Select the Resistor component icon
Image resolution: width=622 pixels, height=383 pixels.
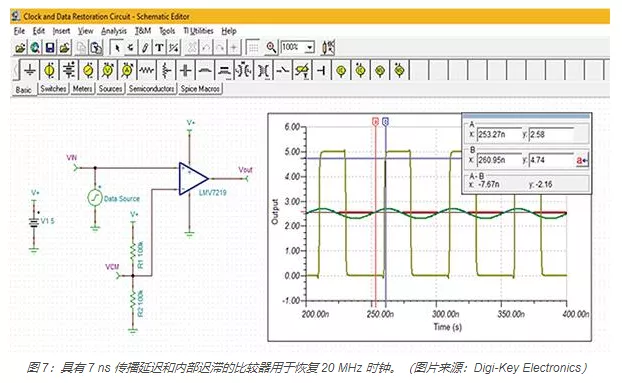146,71
